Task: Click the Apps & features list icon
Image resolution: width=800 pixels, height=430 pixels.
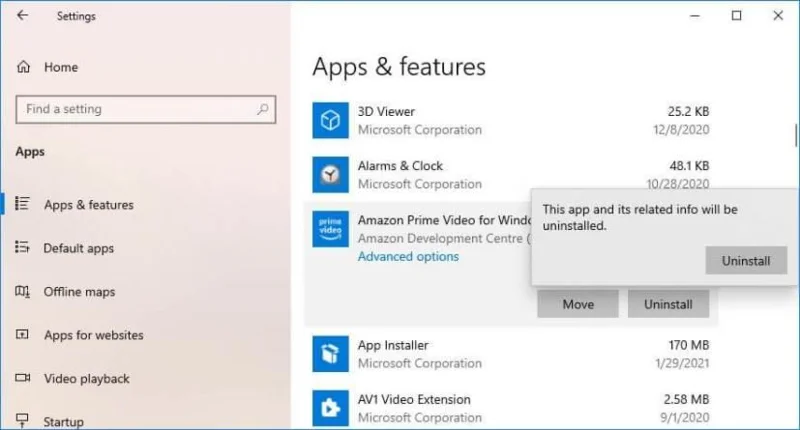Action: pyautogui.click(x=22, y=204)
